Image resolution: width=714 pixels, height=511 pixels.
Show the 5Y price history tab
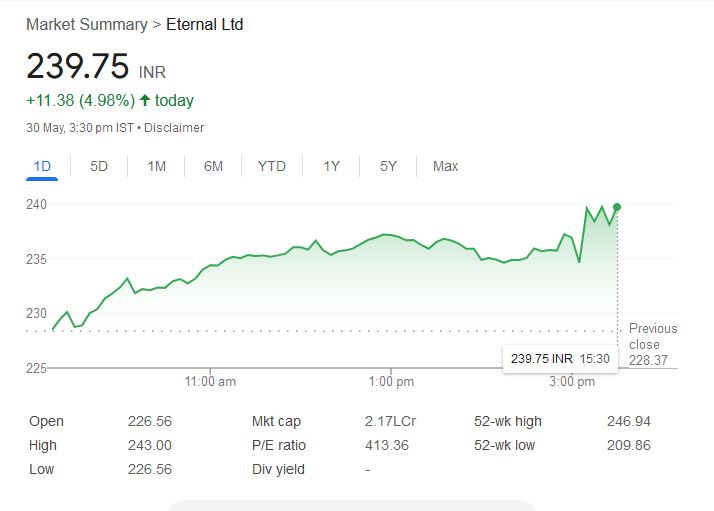(x=388, y=166)
